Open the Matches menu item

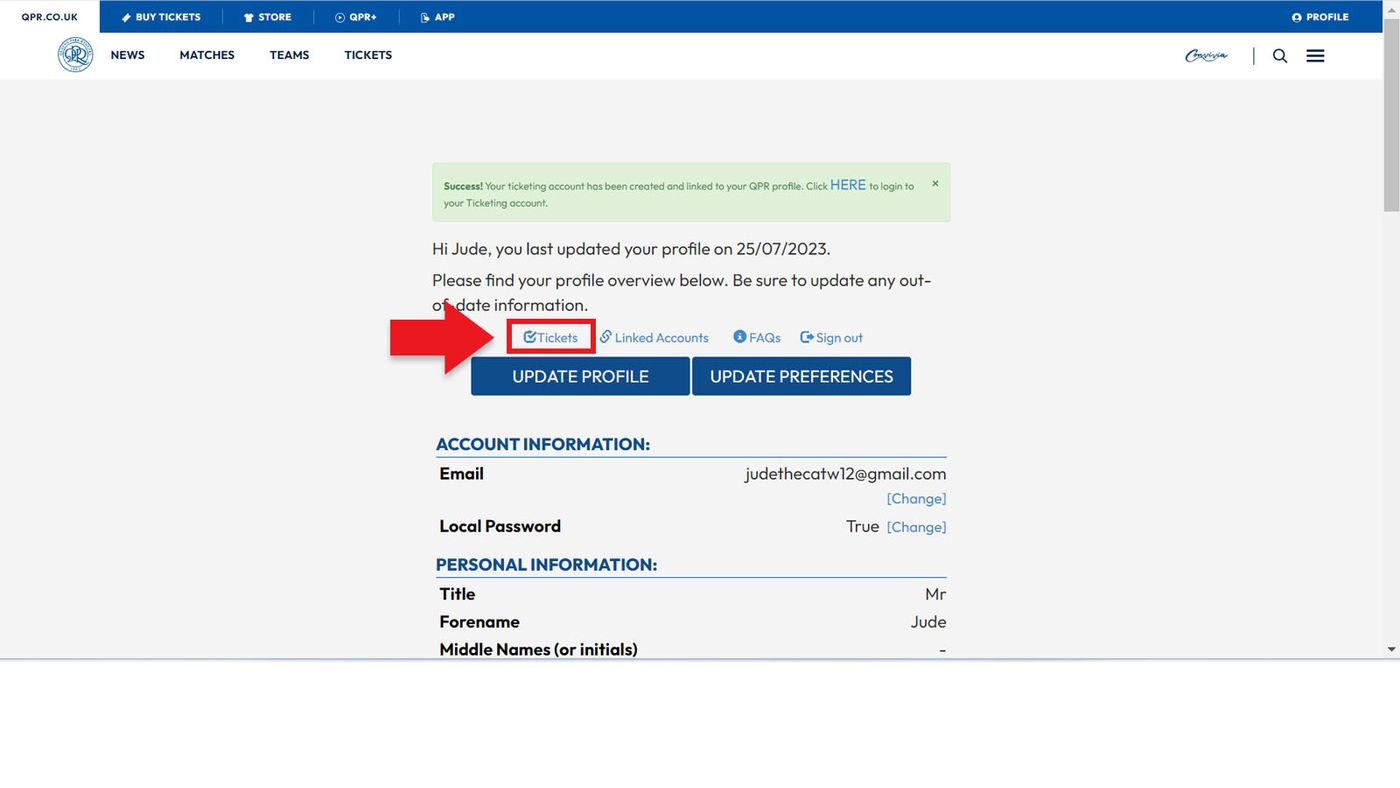coord(207,55)
